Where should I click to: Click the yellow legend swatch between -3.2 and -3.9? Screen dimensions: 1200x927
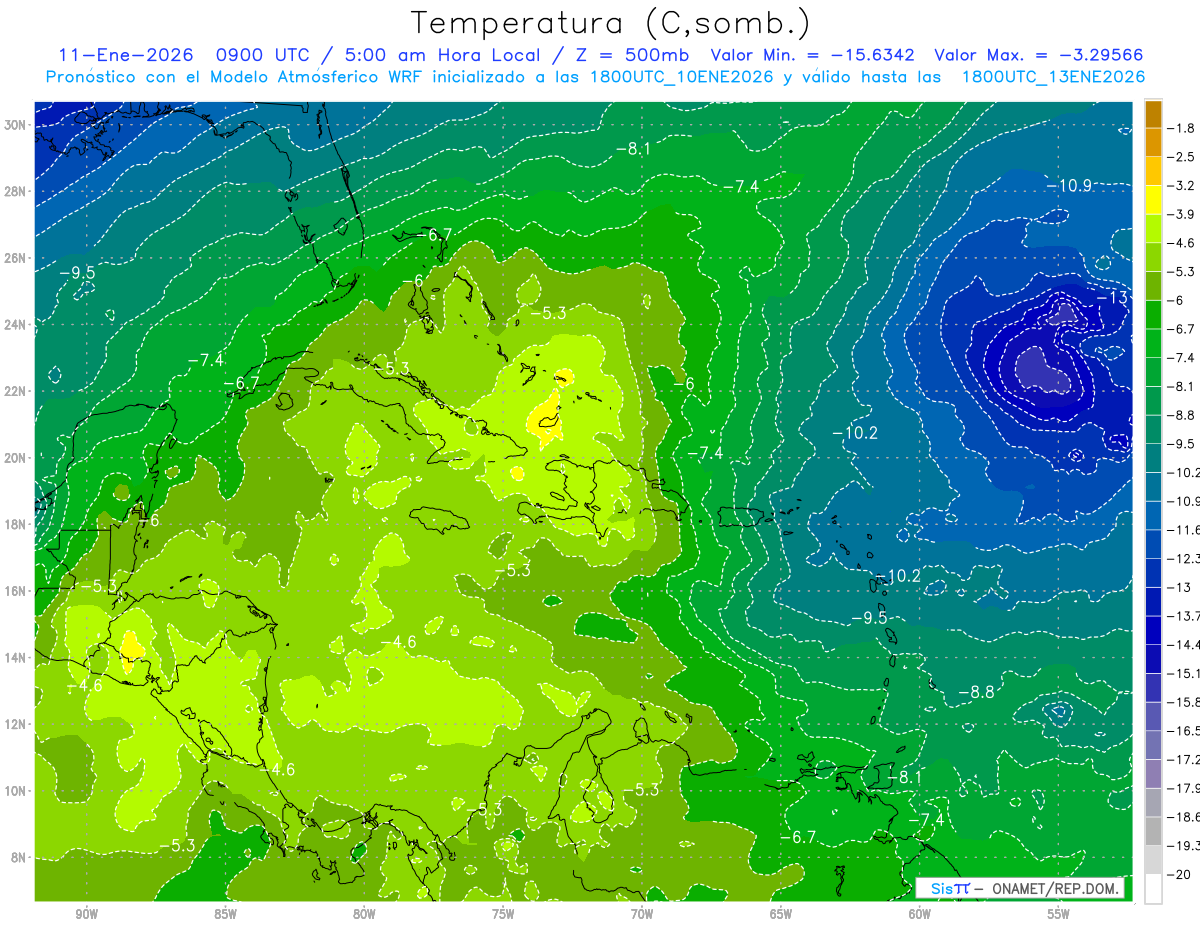1153,199
